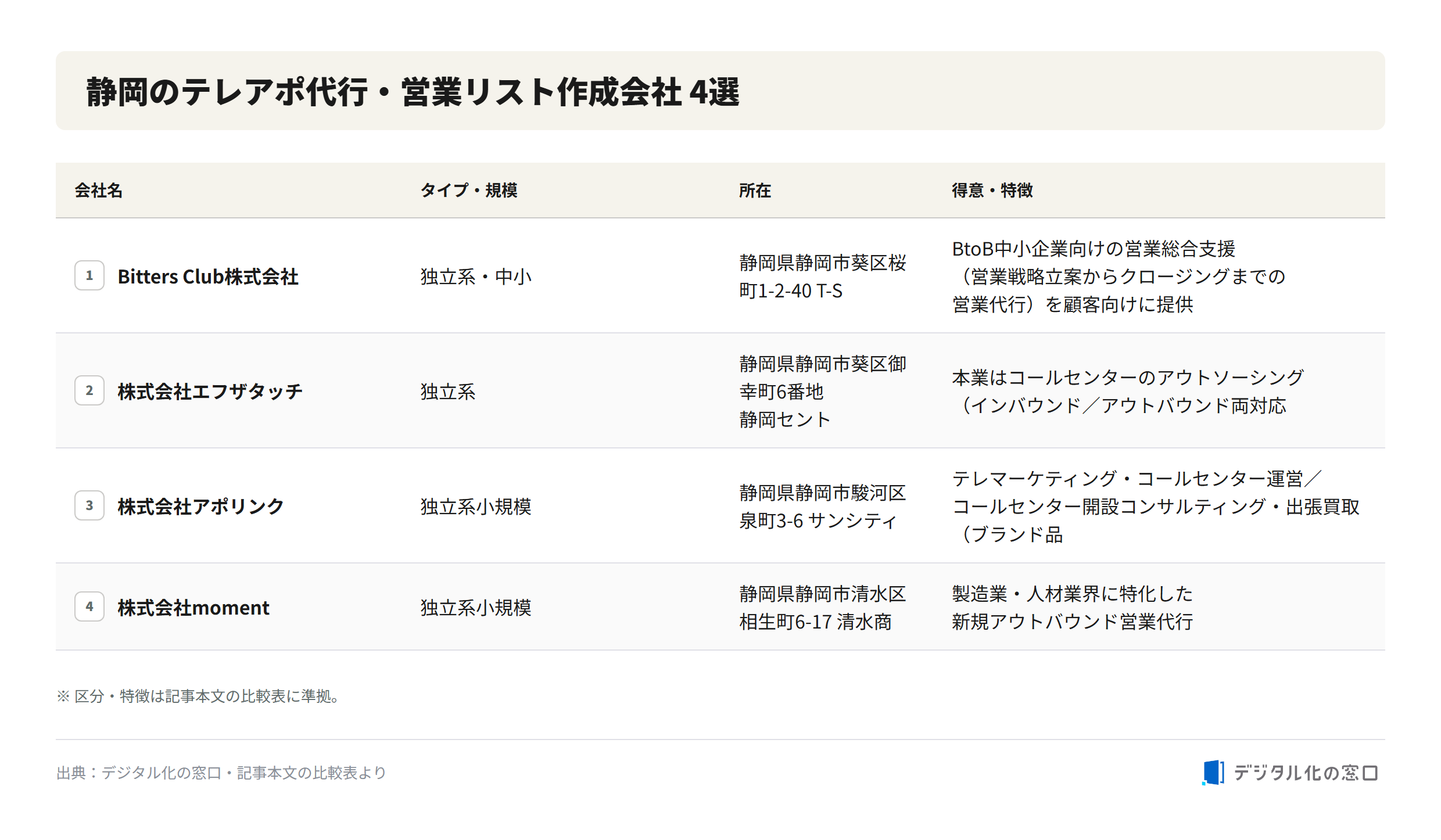Image resolution: width=1441 pixels, height=840 pixels.
Task: Click the 本業はコールセンターのアウトソーシング description
Action: pyautogui.click(x=1128, y=392)
